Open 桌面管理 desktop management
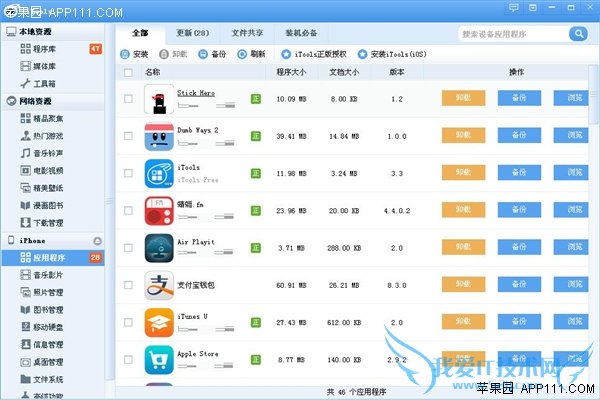Viewport: 600px width, 400px height. pyautogui.click(x=52, y=362)
